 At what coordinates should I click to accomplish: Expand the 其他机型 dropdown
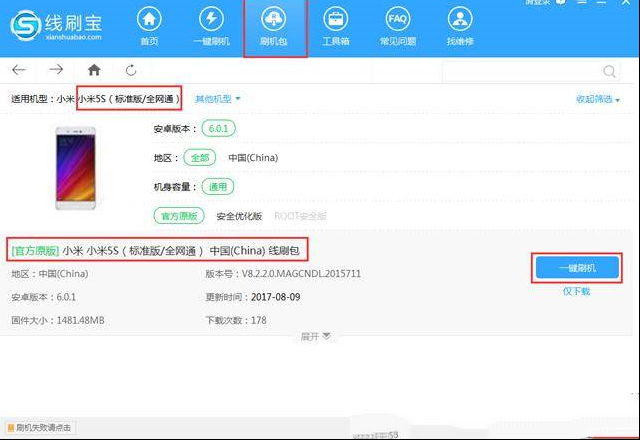217,99
